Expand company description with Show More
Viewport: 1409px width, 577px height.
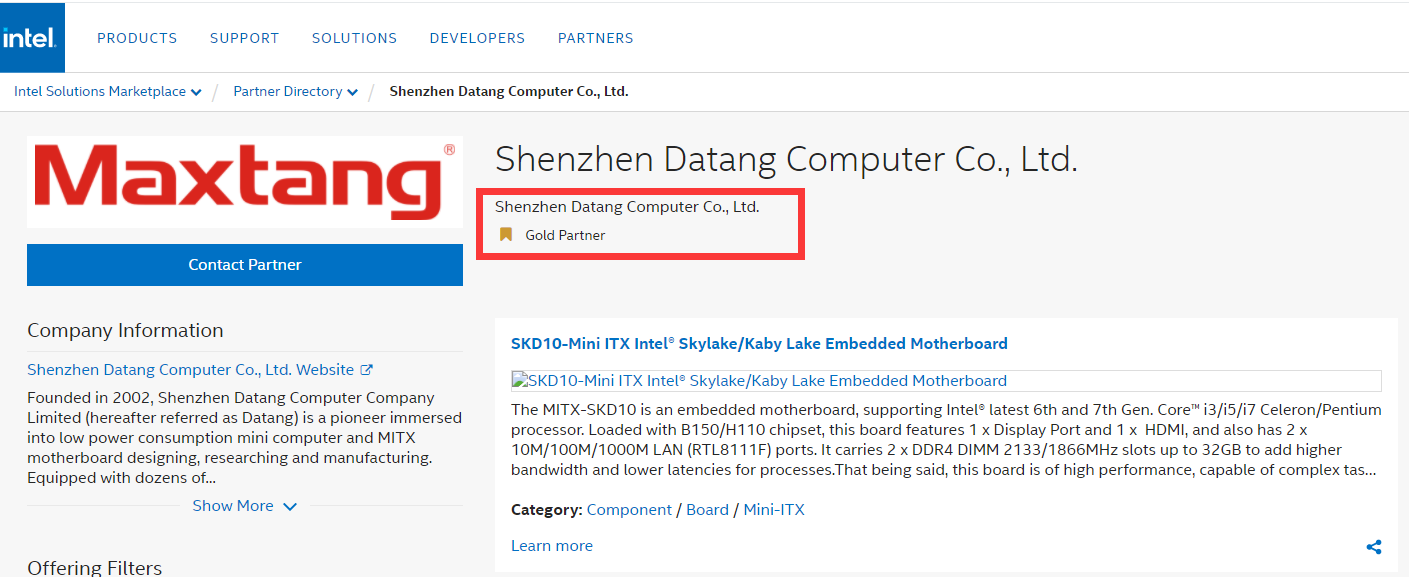(x=244, y=506)
